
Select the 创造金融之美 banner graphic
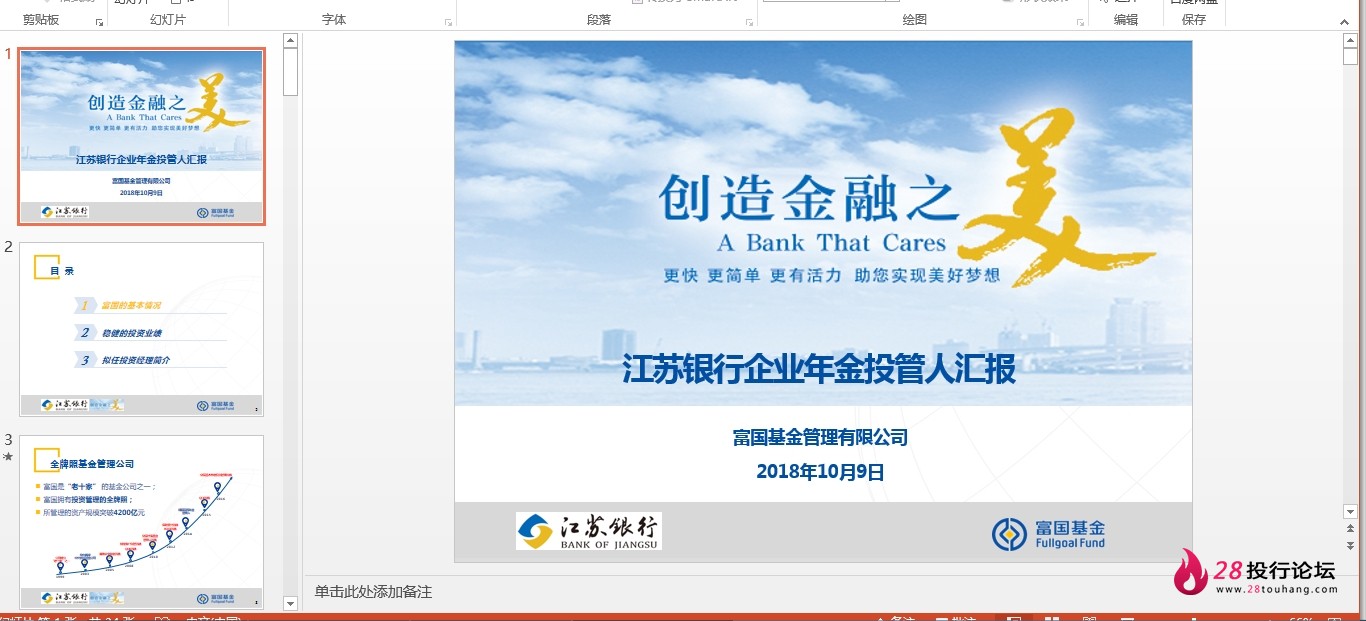click(823, 223)
